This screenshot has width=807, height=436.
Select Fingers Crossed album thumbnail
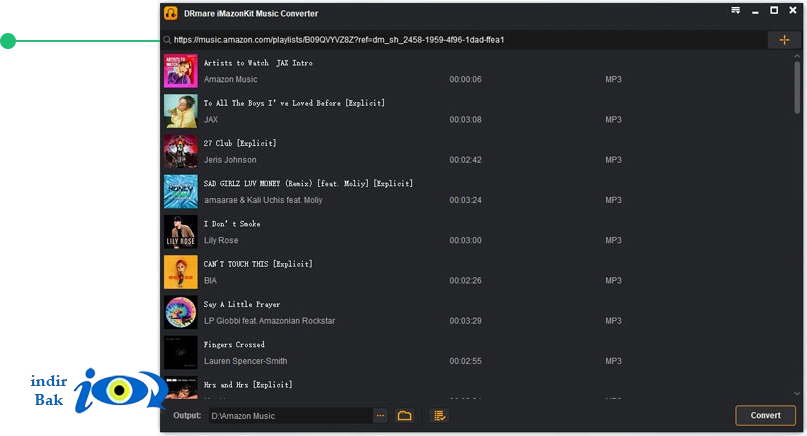click(x=181, y=353)
